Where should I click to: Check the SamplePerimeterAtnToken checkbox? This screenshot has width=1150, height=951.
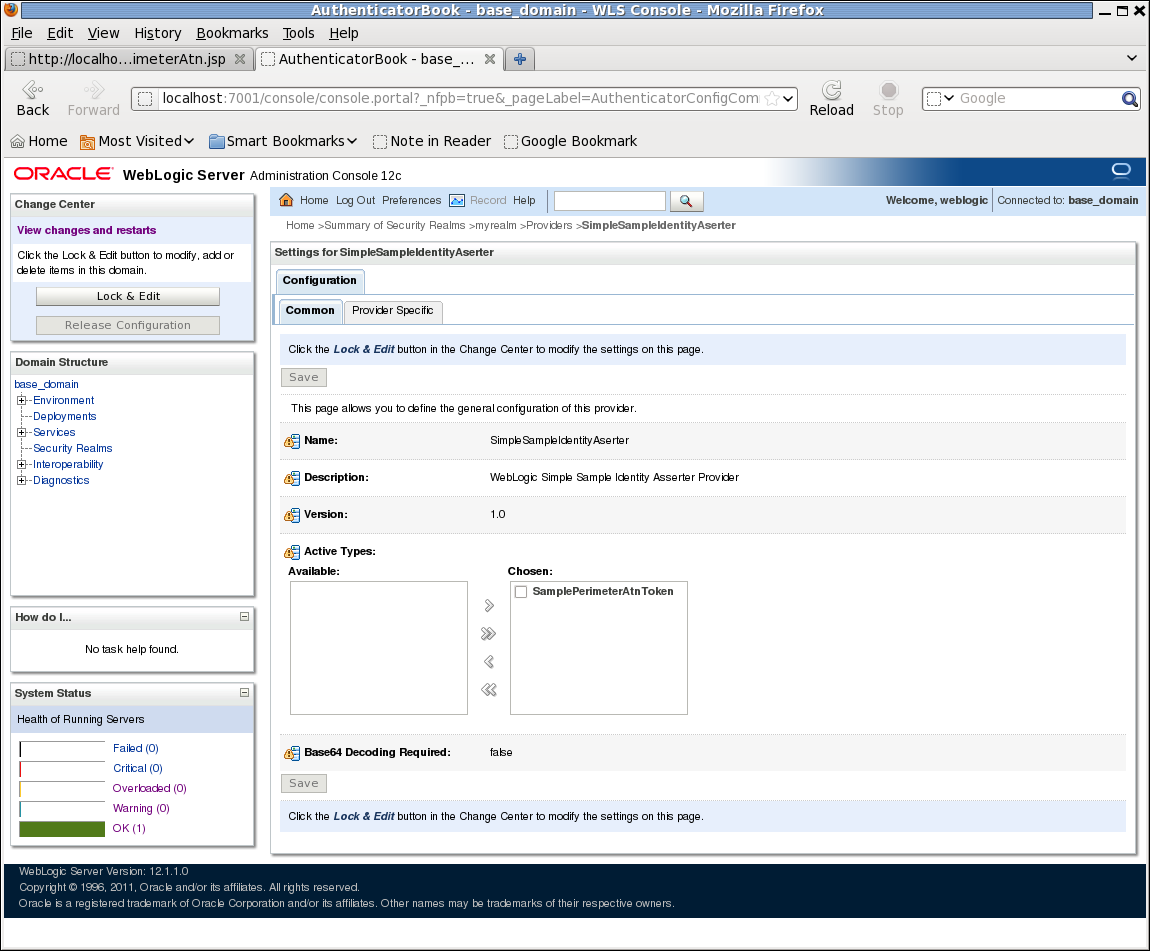520,591
